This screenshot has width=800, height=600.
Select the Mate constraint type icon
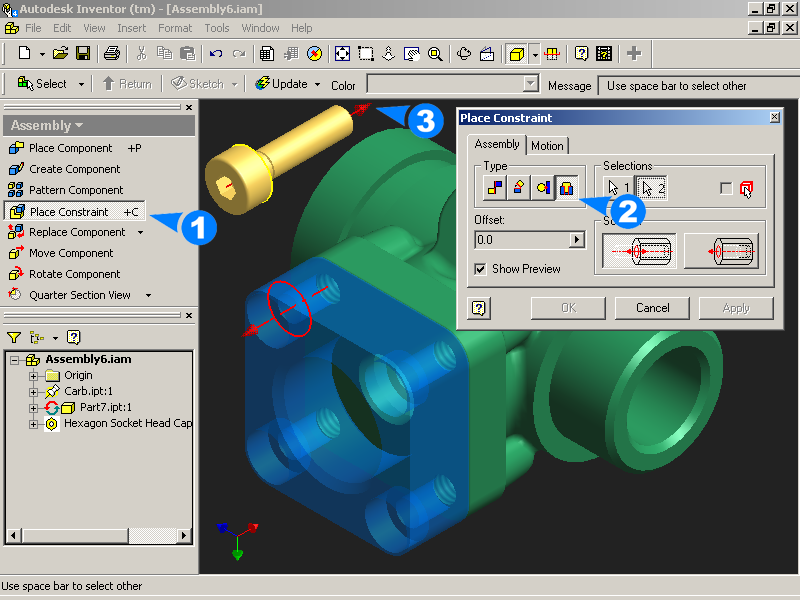(x=494, y=187)
